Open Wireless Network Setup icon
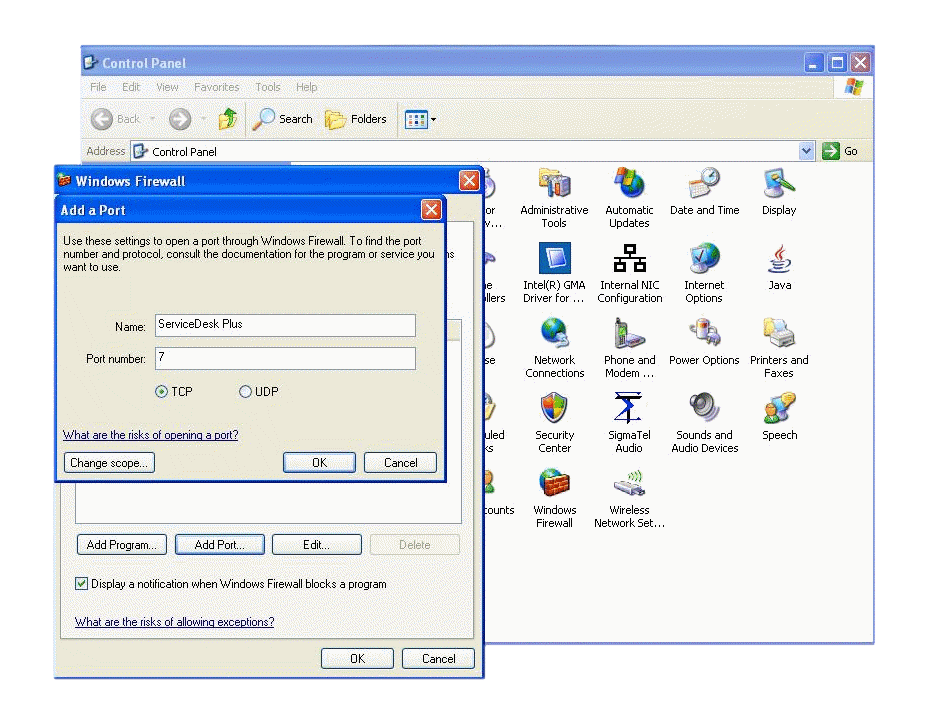This screenshot has width=940, height=712. 629,497
